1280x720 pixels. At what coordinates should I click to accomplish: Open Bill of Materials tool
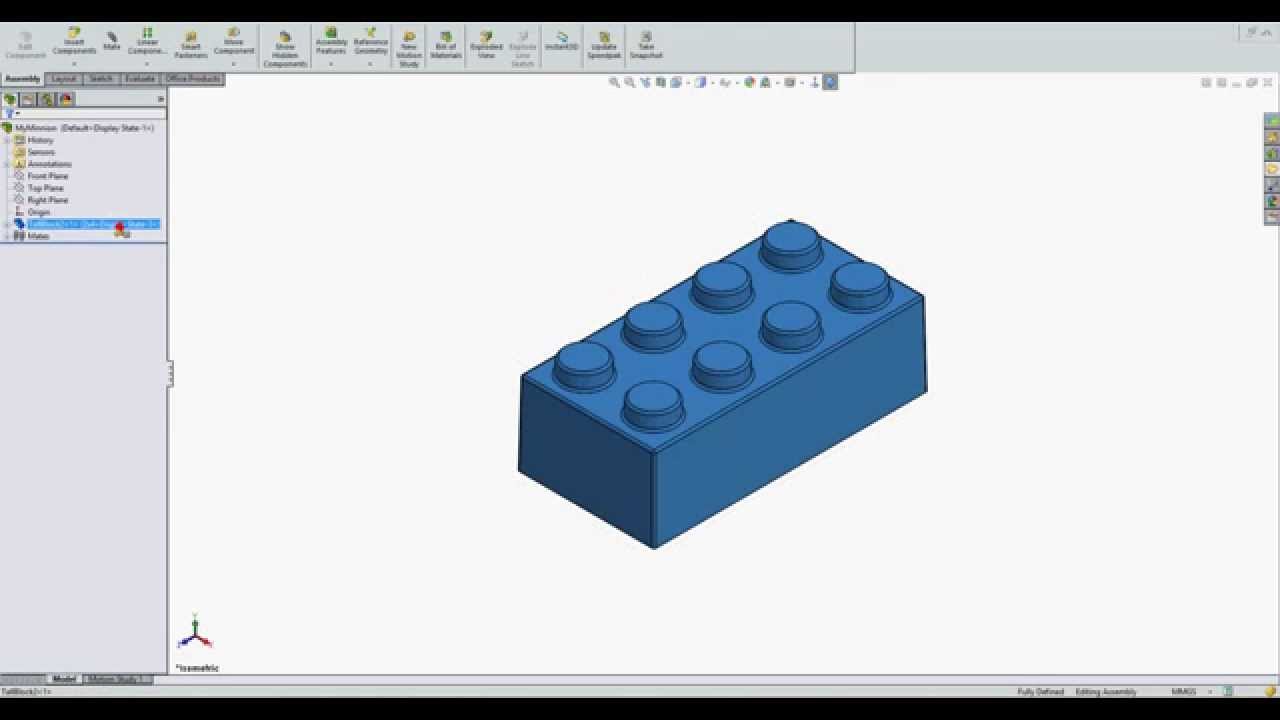coord(446,46)
